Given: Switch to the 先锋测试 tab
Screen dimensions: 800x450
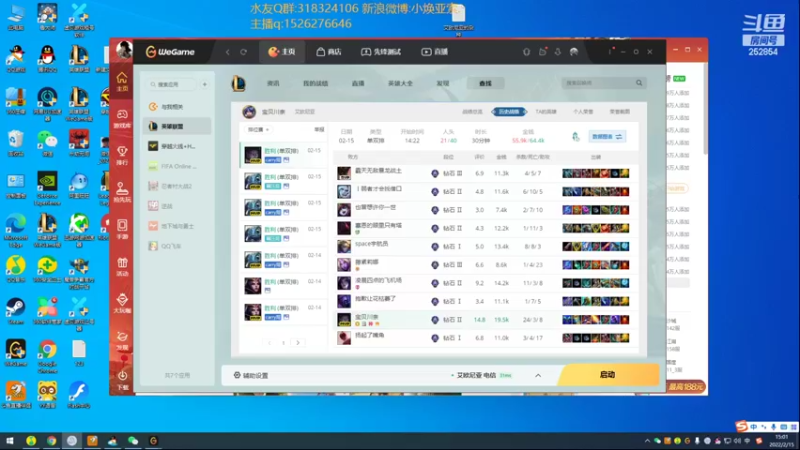Looking at the screenshot, I should 381,52.
